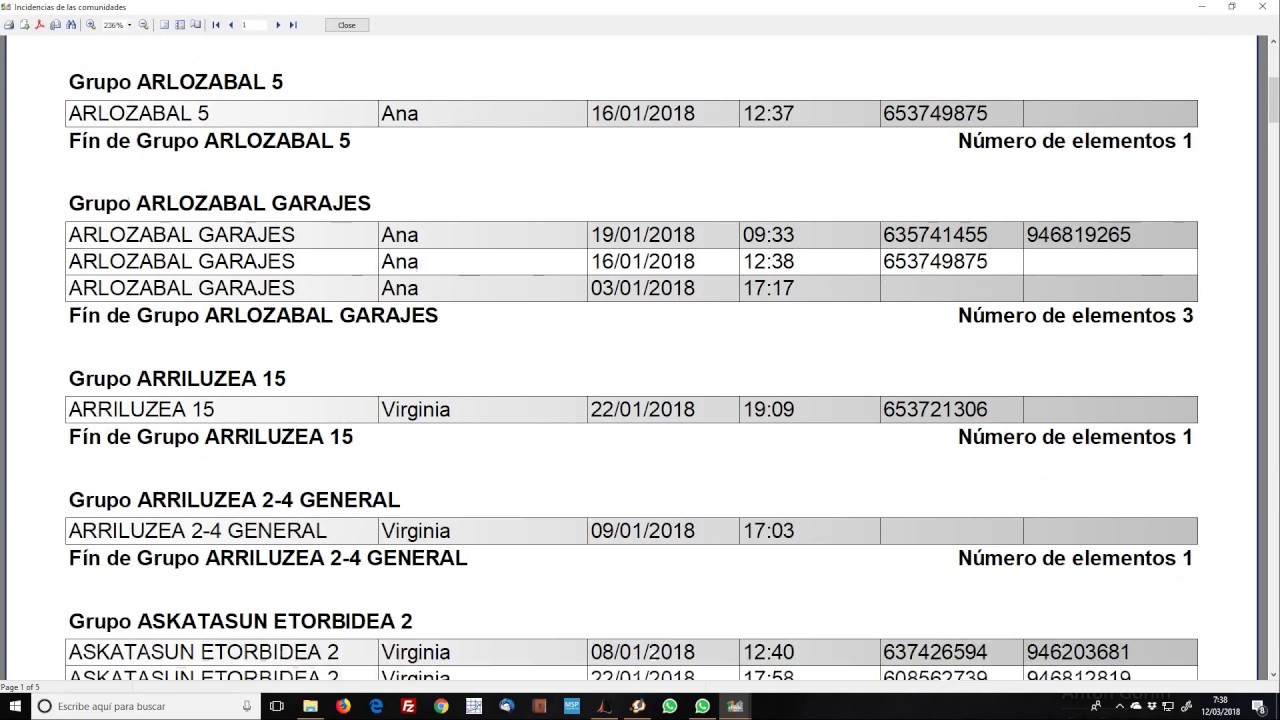Viewport: 1280px width, 720px height.
Task: Open File Explorer from the taskbar
Action: [310, 706]
